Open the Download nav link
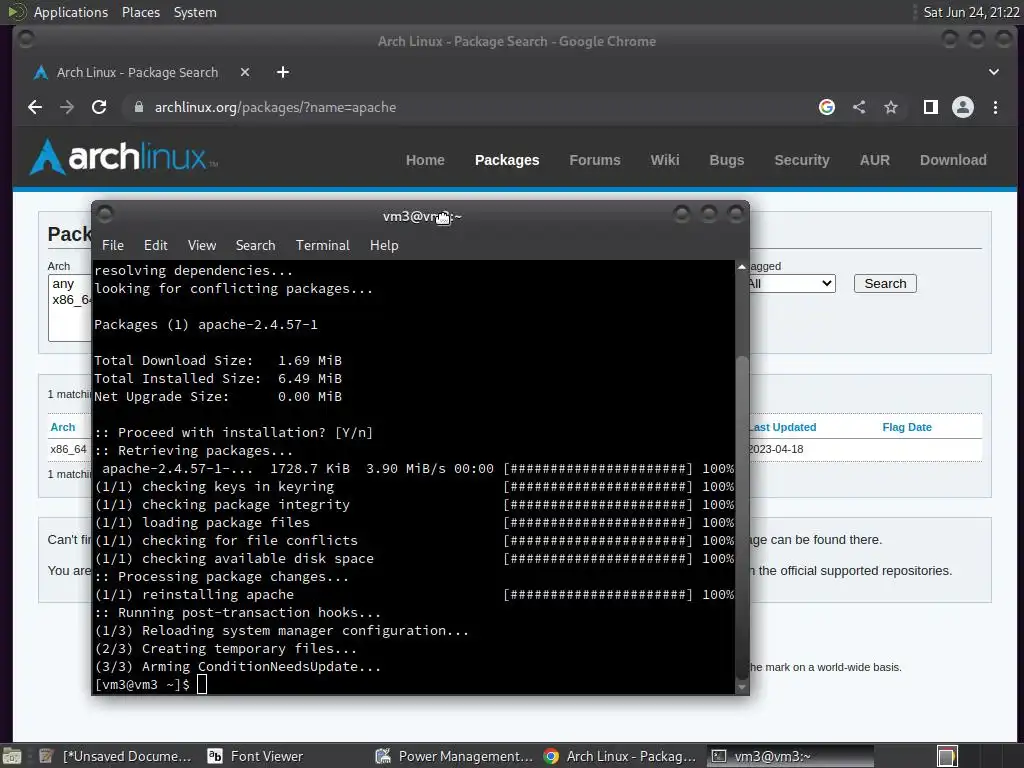The image size is (1024, 768). [x=953, y=160]
